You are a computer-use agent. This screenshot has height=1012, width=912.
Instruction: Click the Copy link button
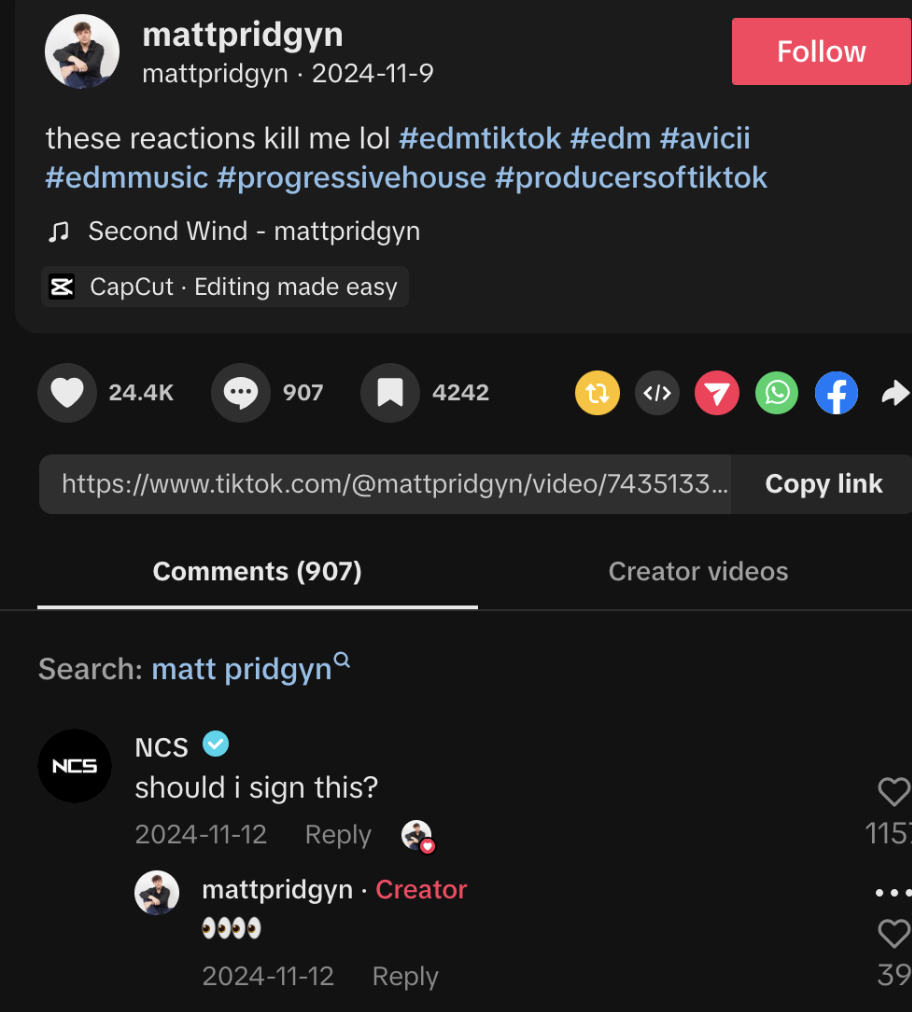click(823, 484)
